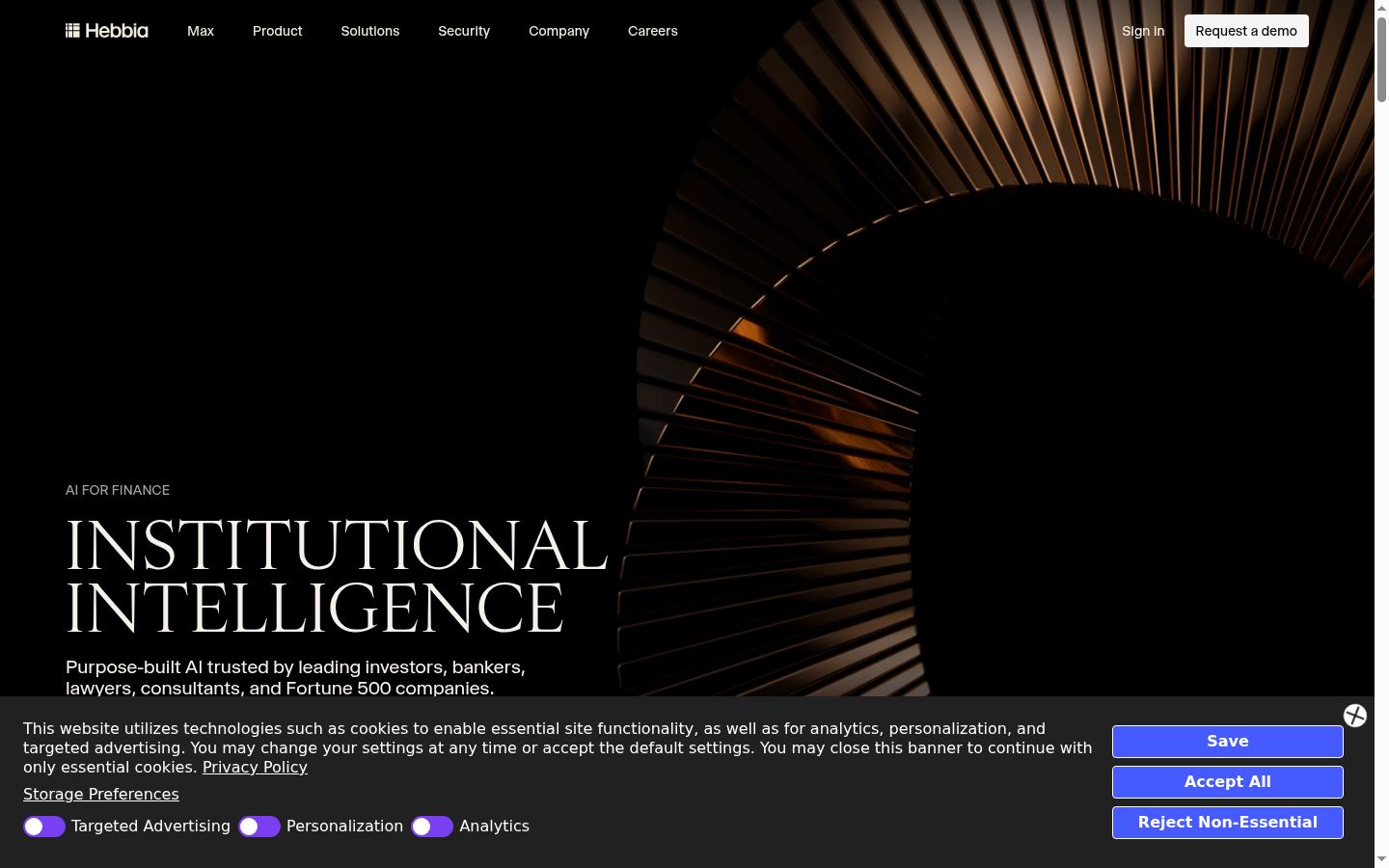Click the scrollbar down arrow
This screenshot has height=868, width=1389.
1381,859
